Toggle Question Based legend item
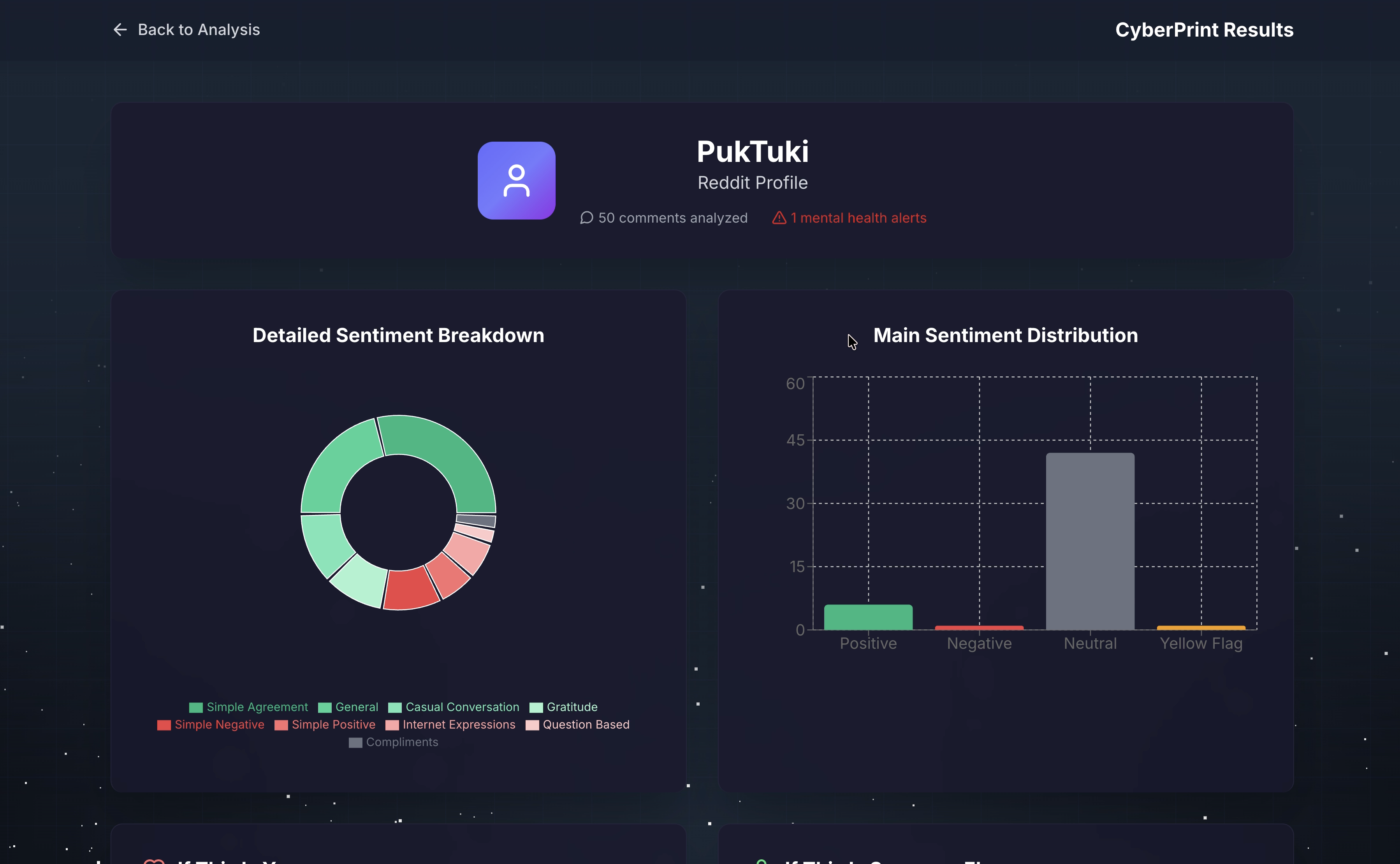1400x864 pixels. (586, 725)
